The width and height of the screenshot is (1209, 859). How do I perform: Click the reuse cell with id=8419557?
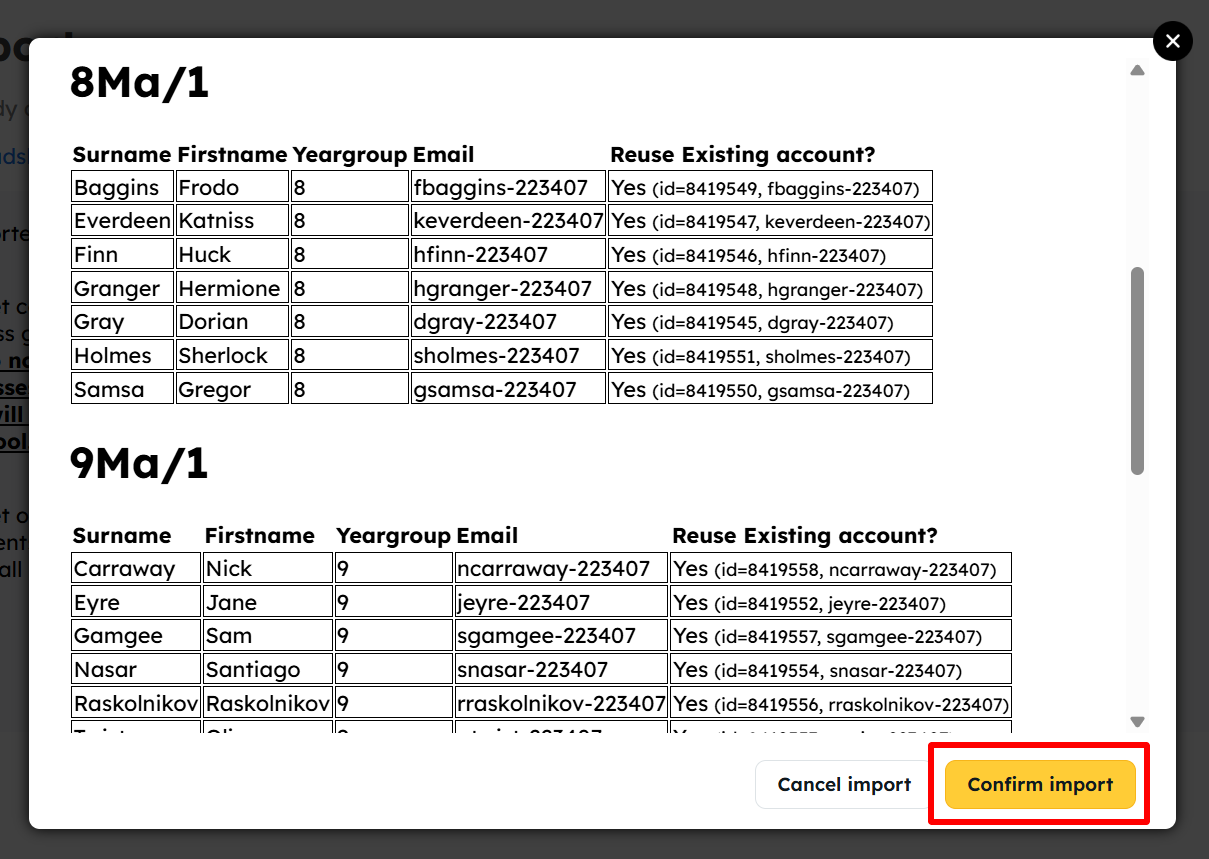pos(841,635)
